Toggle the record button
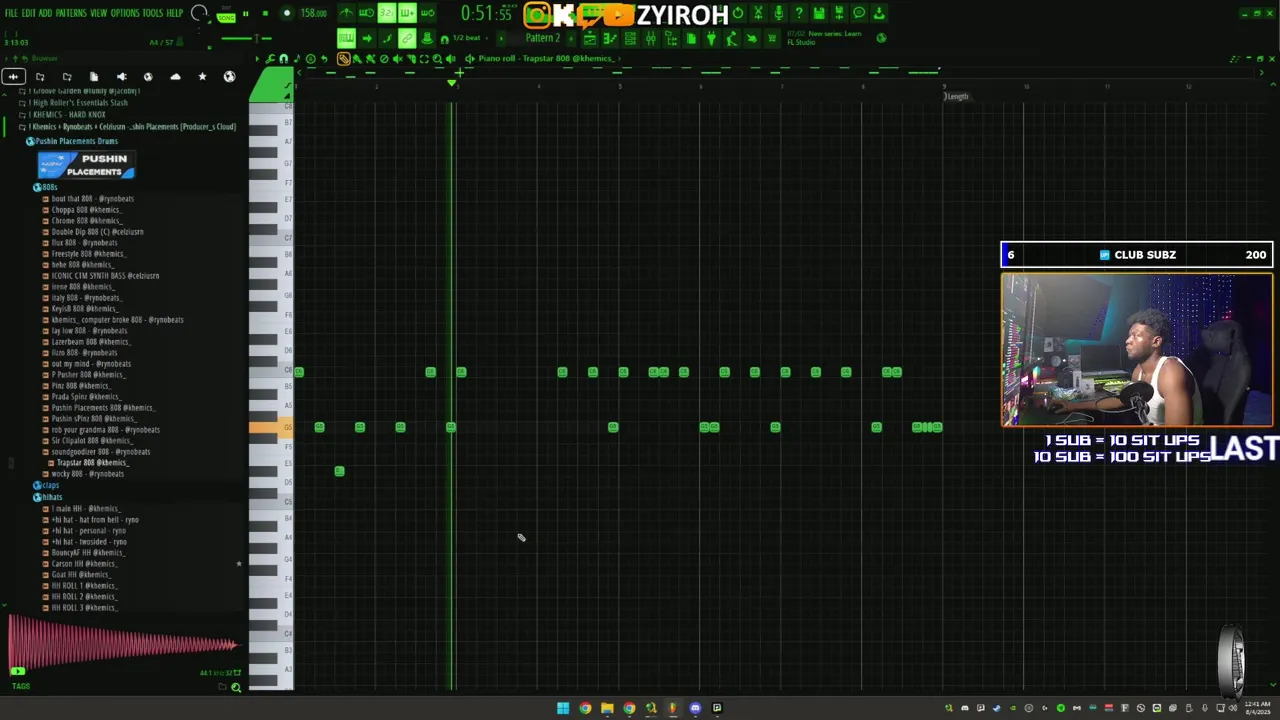1280x720 pixels. click(287, 13)
